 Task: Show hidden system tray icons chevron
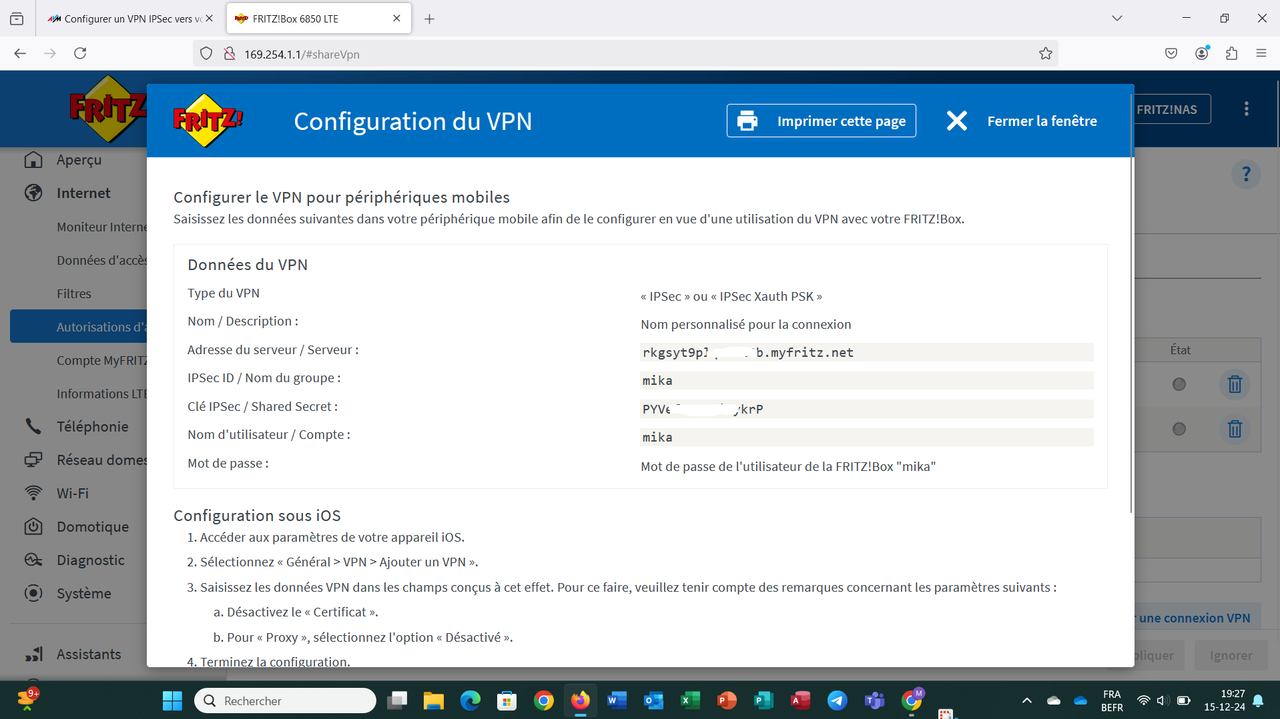coord(1027,700)
